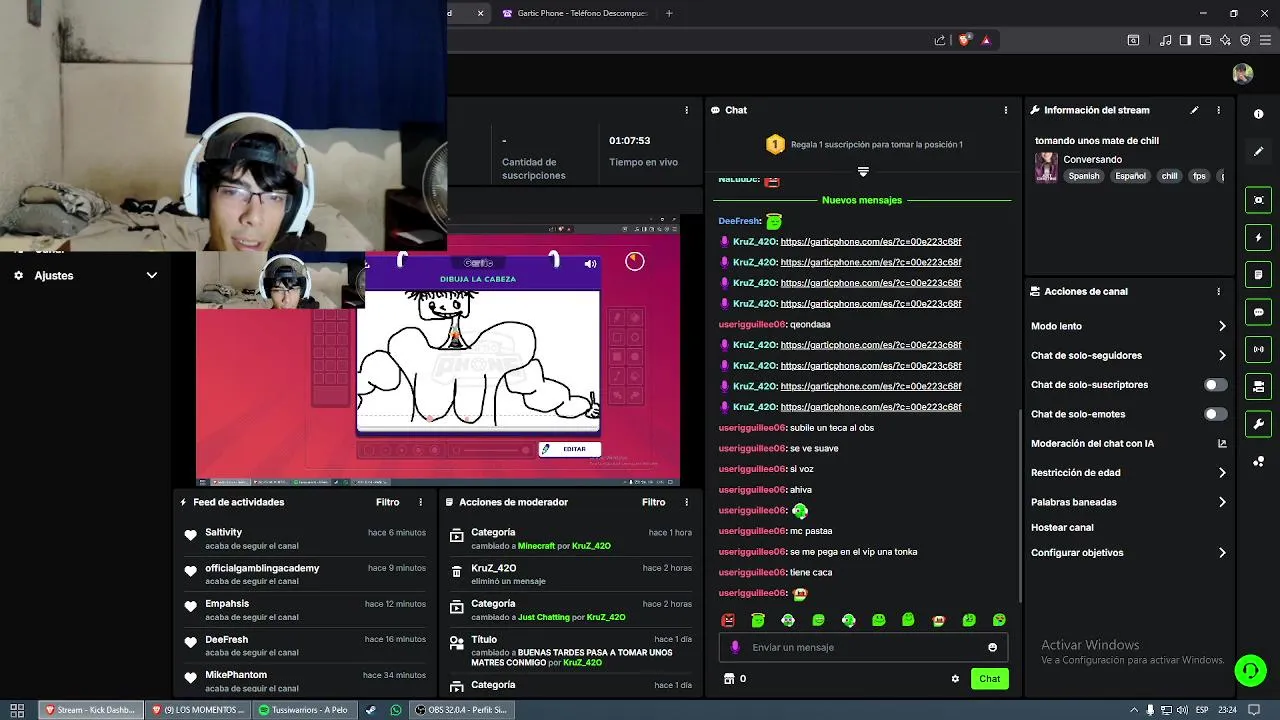The height and width of the screenshot is (720, 1280).
Task: Expand Modo lento options
Action: pyautogui.click(x=1222, y=326)
